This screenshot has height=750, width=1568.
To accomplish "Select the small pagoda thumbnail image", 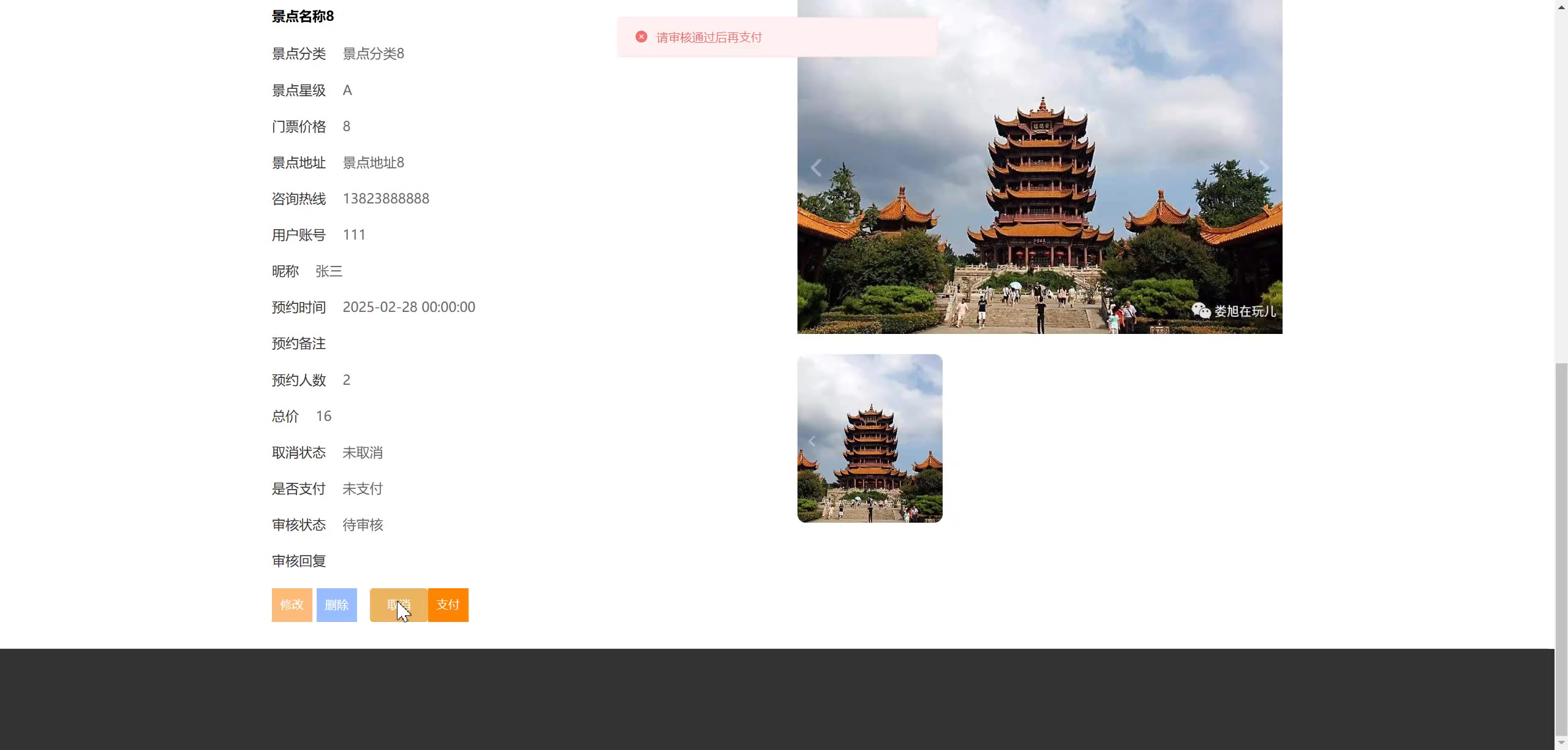I will (870, 438).
